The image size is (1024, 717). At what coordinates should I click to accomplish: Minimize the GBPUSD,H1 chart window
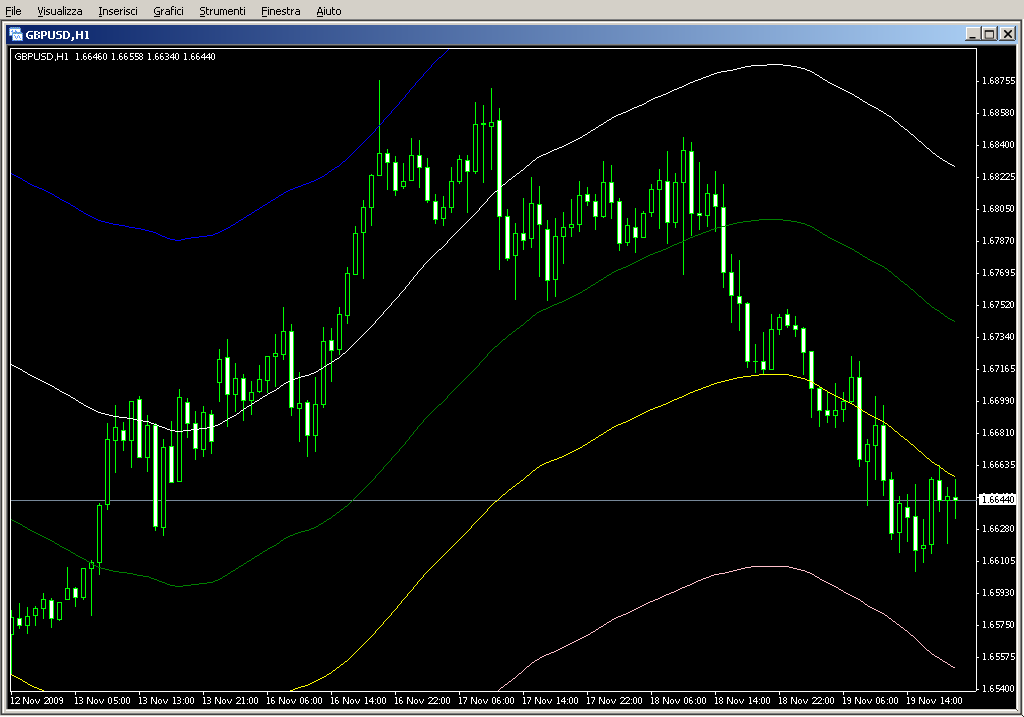[x=972, y=34]
